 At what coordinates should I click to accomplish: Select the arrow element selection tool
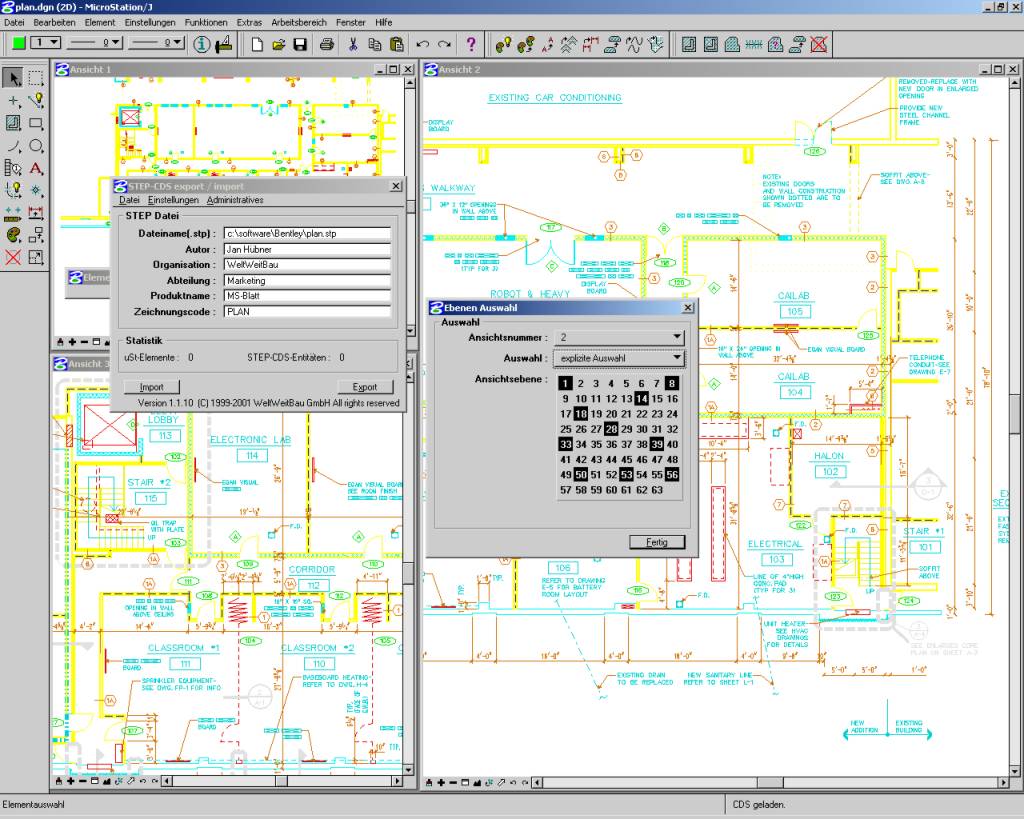14,78
